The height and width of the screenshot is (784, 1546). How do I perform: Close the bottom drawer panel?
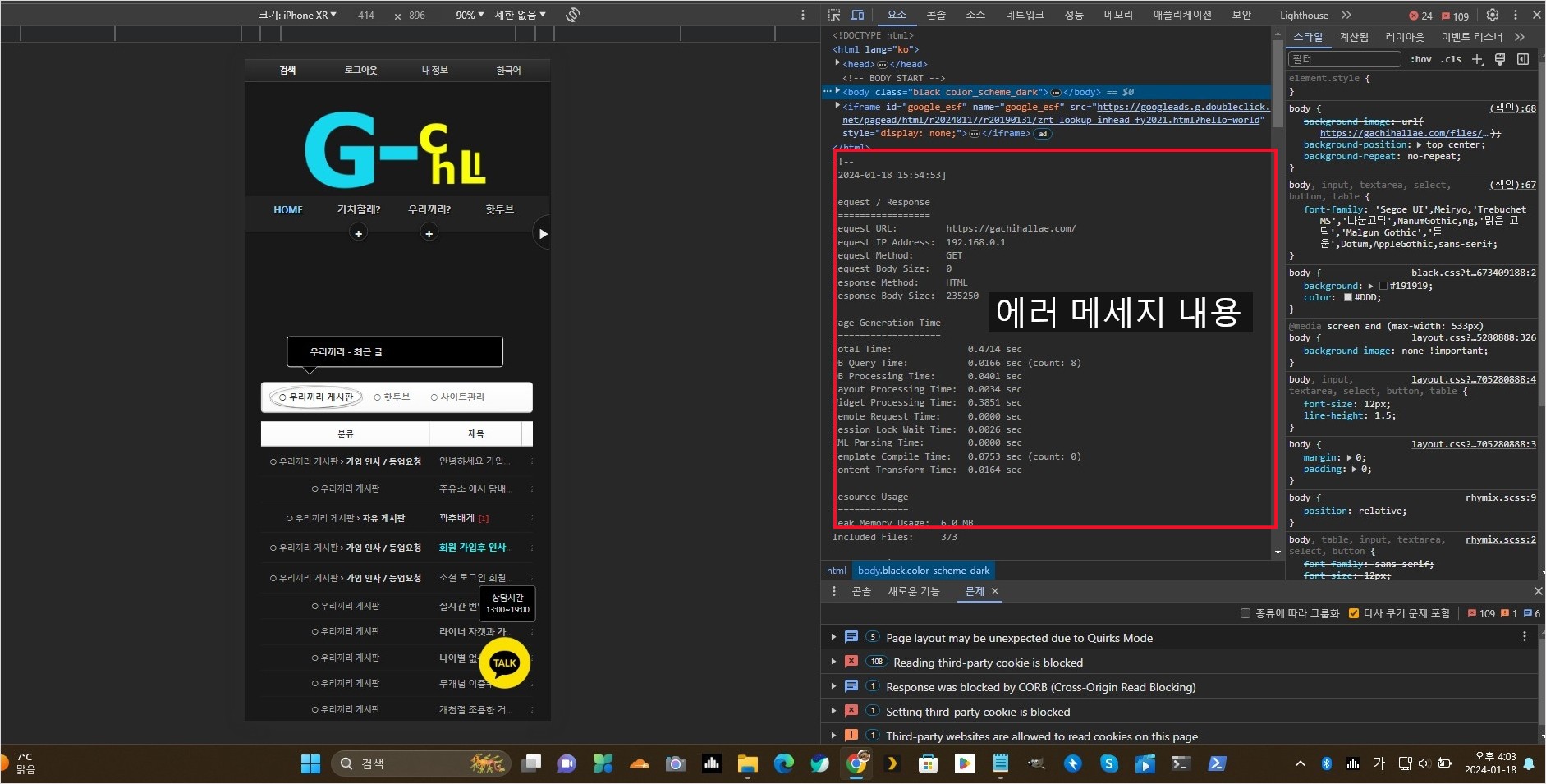click(1538, 591)
